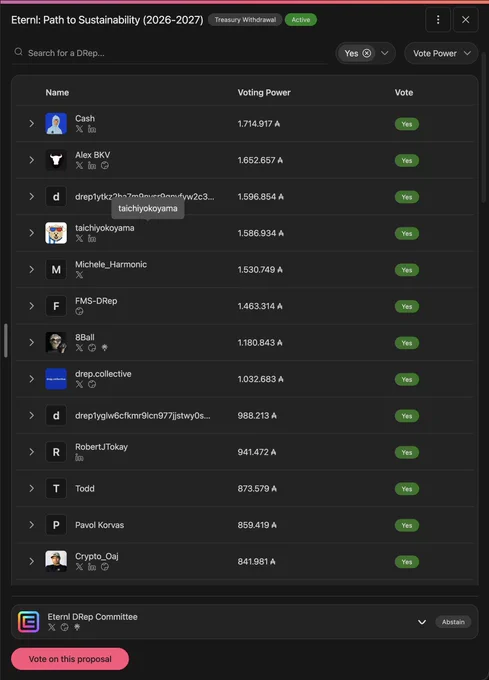Screen dimensions: 489x680
Task: Open the Vote Power sort dropdown
Action: (441, 53)
